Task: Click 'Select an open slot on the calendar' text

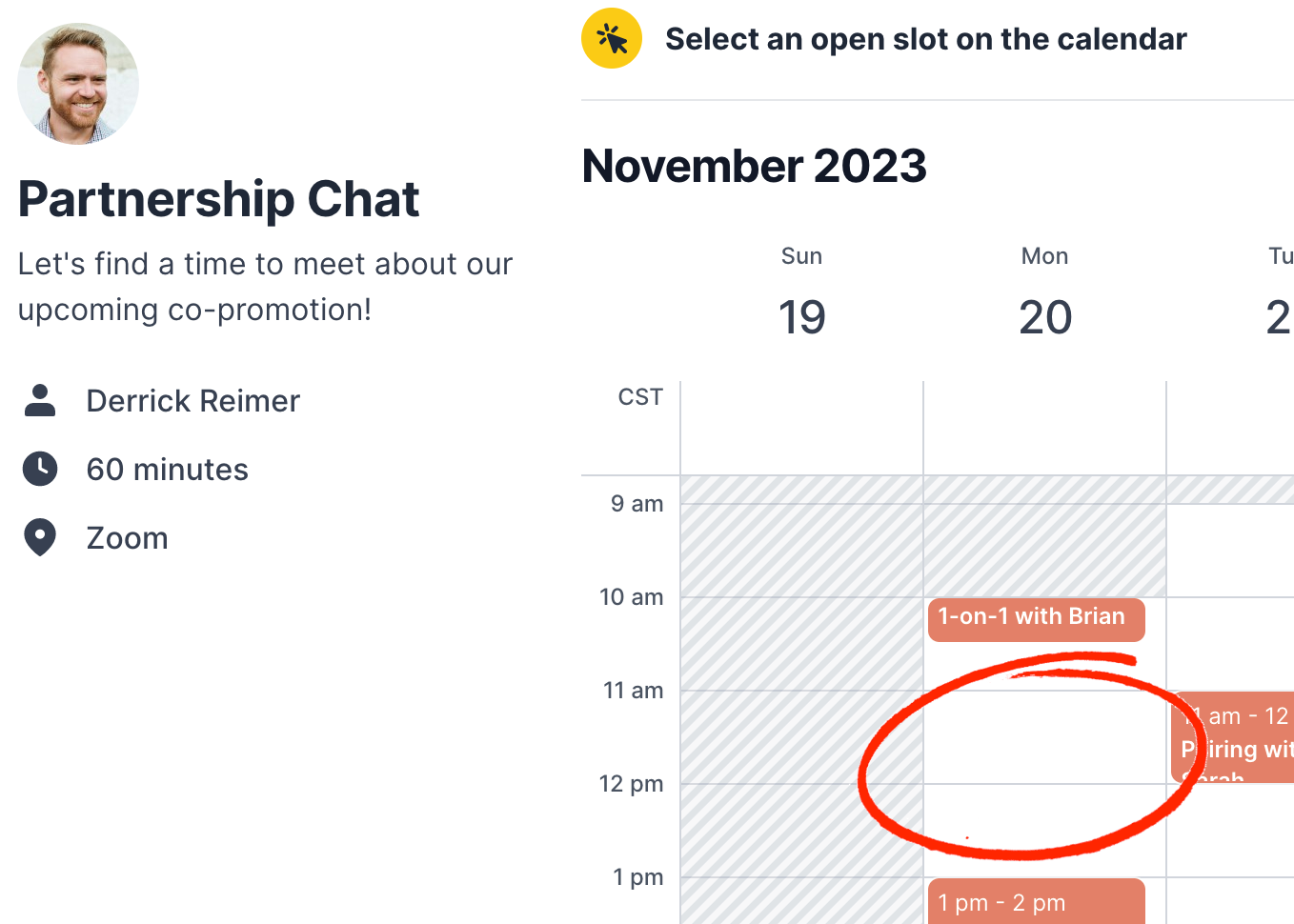Action: (x=925, y=38)
